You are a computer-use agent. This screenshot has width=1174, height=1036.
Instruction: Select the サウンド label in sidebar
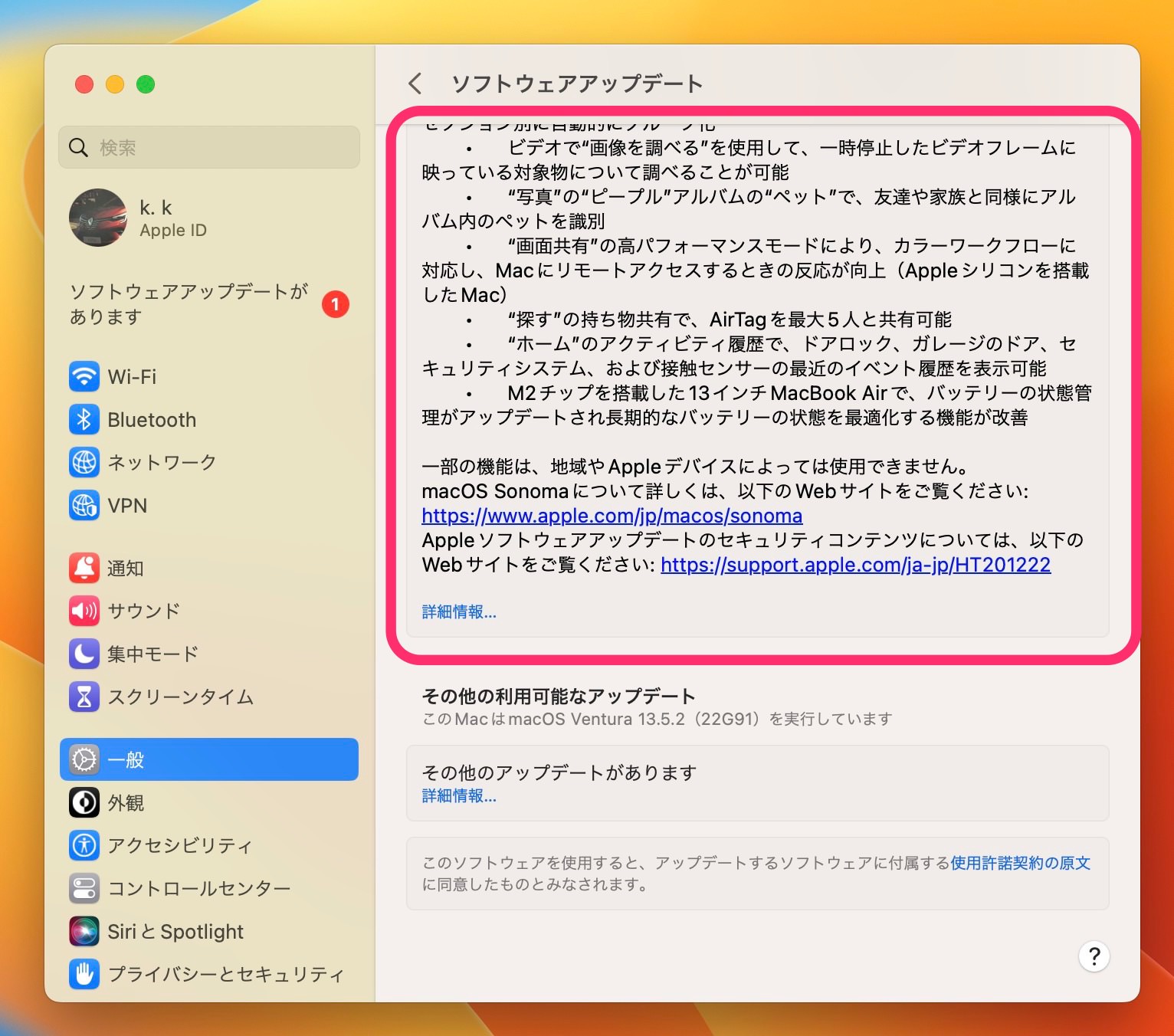coord(144,611)
